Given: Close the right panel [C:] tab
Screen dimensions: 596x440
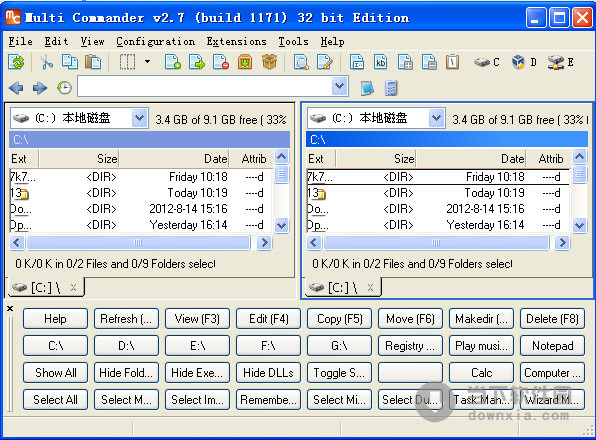Looking at the screenshot, I should (x=370, y=288).
